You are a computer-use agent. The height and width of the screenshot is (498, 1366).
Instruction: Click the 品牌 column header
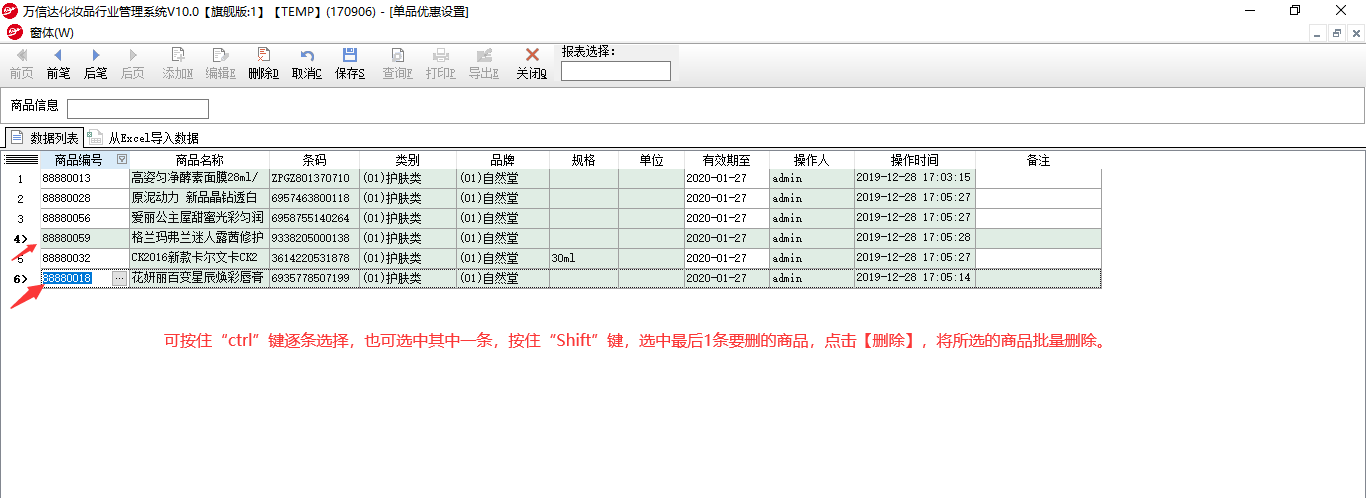click(x=503, y=160)
